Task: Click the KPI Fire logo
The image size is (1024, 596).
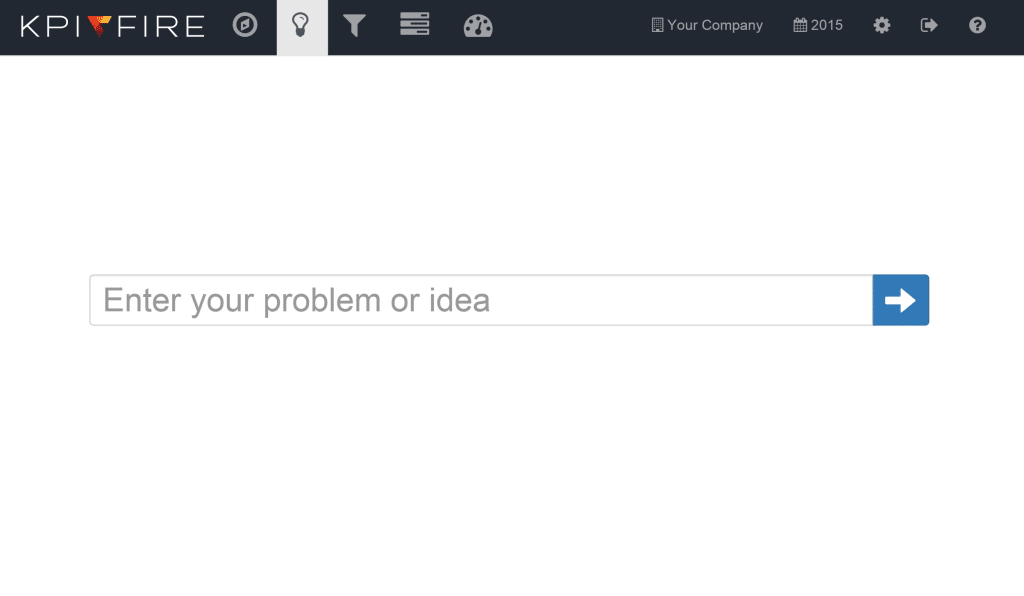Action: point(112,26)
